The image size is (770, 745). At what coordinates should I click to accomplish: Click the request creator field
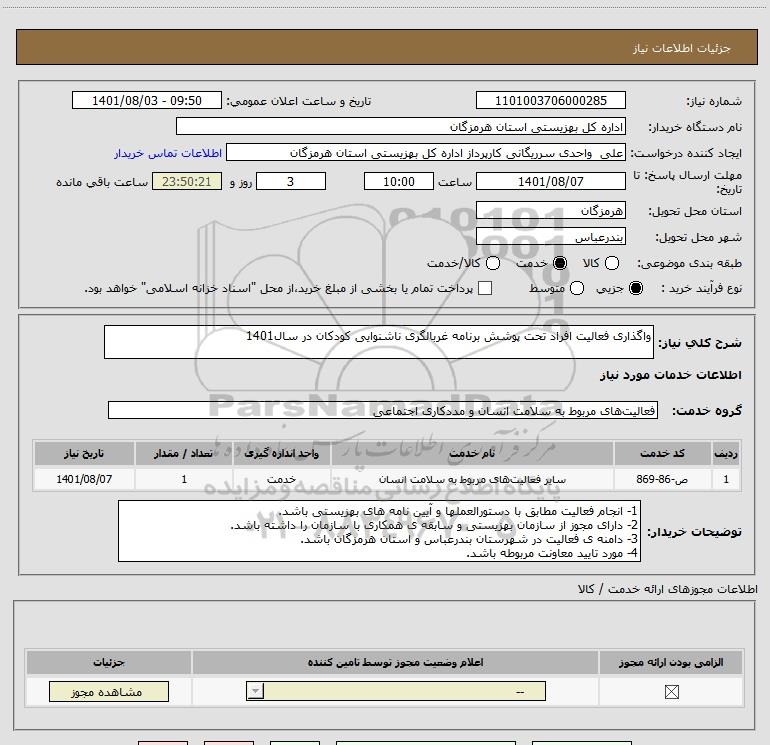[426, 152]
